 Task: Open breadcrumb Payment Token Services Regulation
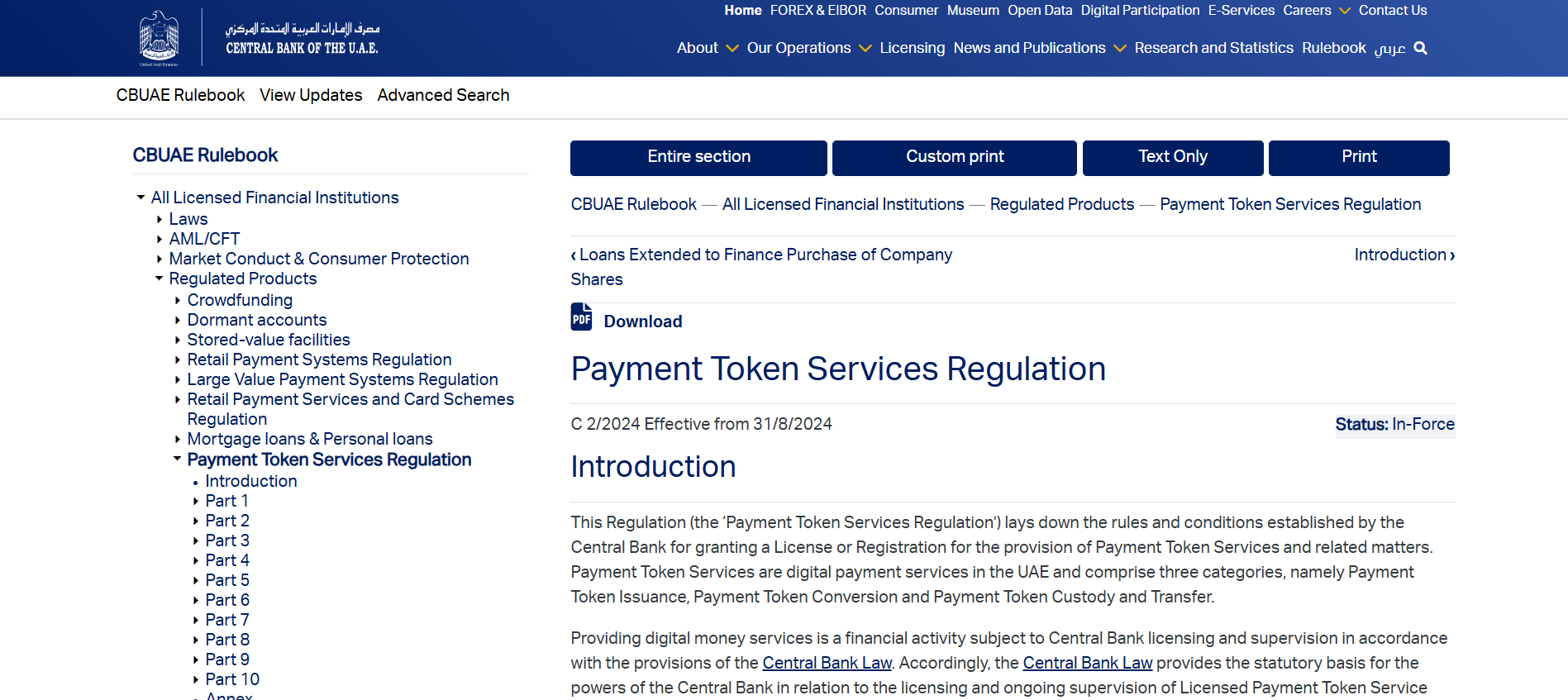point(1291,204)
